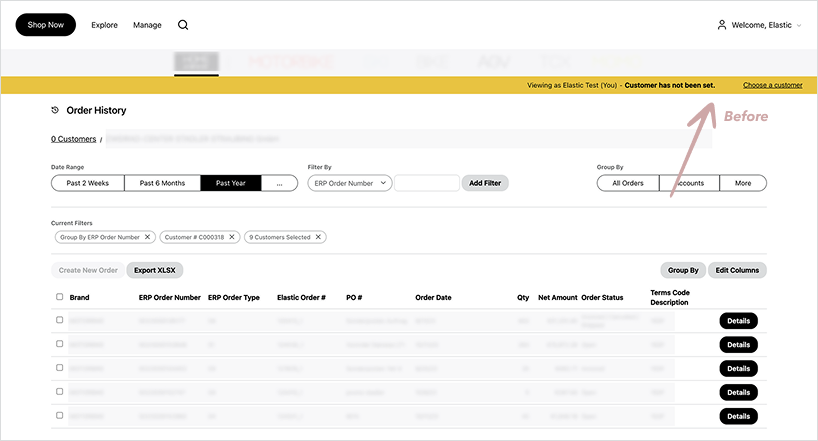Click the filter value text field
The image size is (818, 441).
click(x=427, y=183)
